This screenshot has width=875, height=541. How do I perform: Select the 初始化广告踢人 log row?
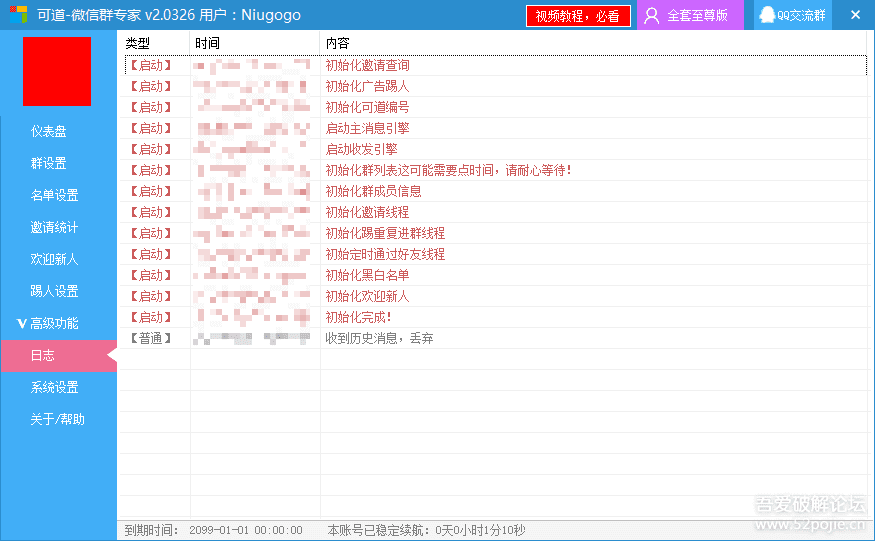click(x=495, y=87)
